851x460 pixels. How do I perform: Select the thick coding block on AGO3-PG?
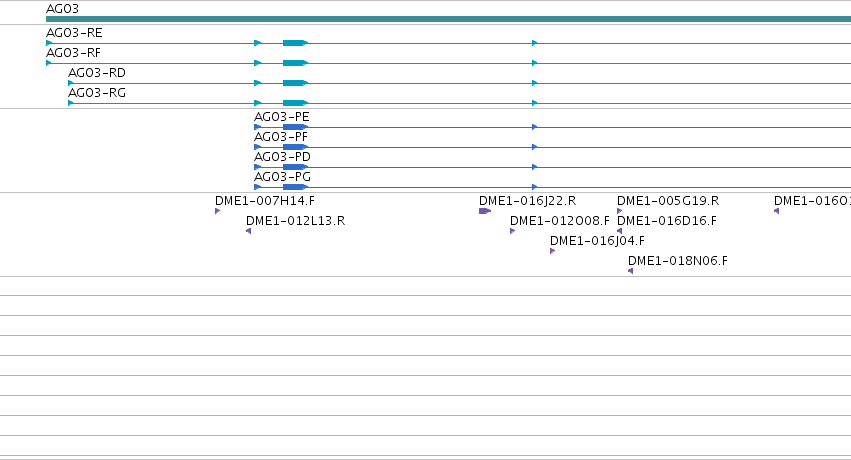[295, 187]
